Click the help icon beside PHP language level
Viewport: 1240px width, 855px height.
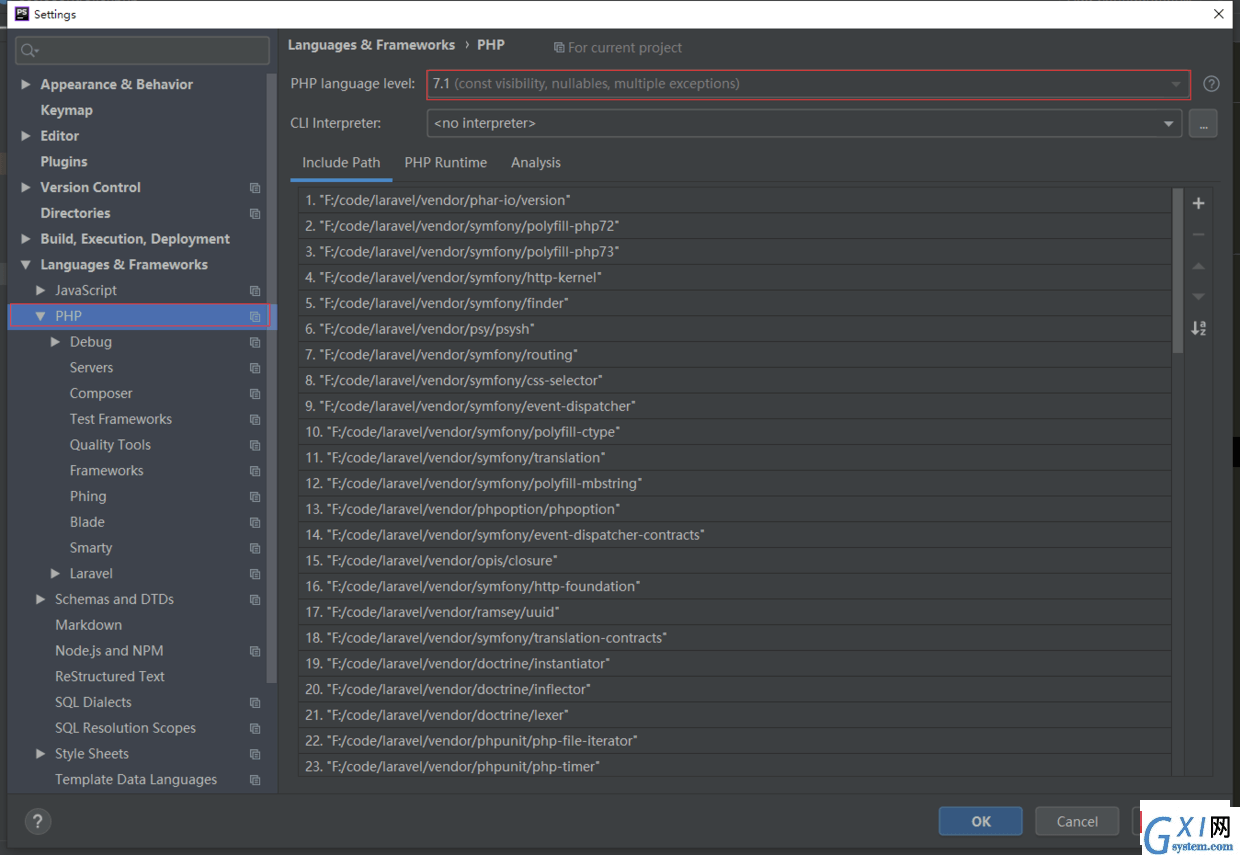coord(1211,84)
